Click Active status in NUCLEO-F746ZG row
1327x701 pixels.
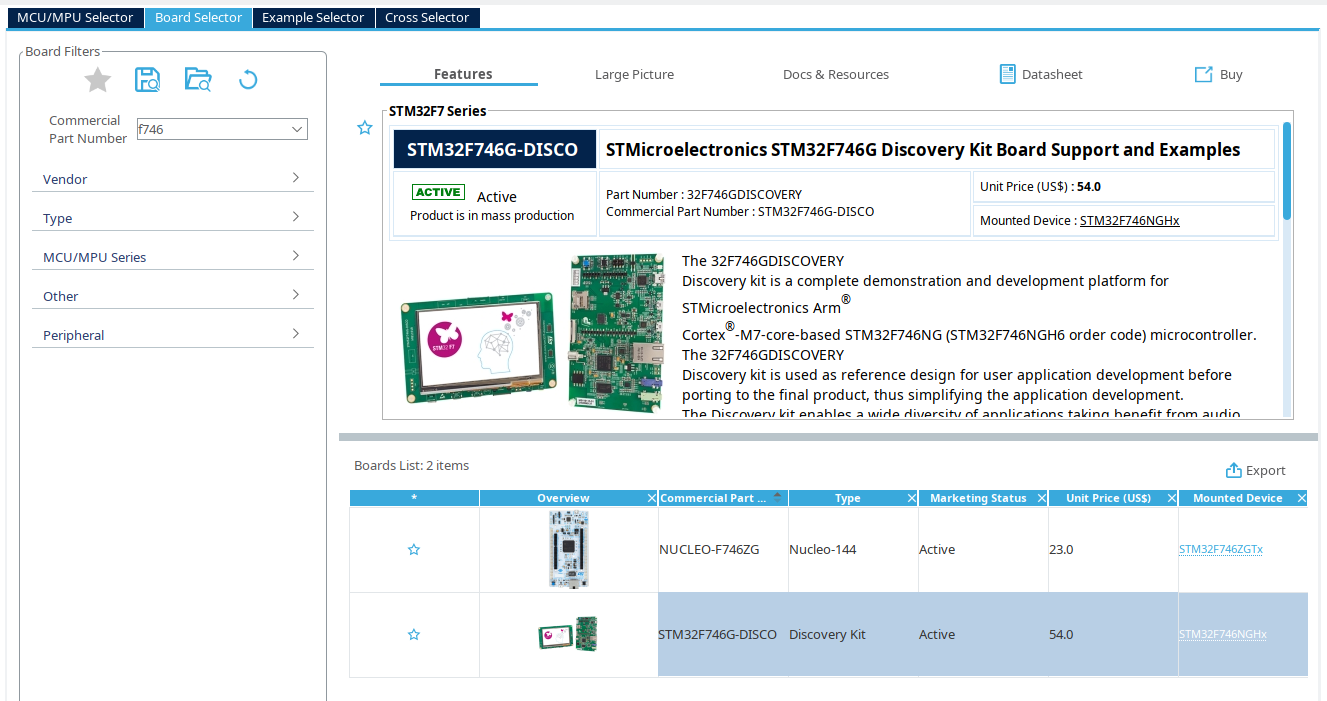(983, 550)
